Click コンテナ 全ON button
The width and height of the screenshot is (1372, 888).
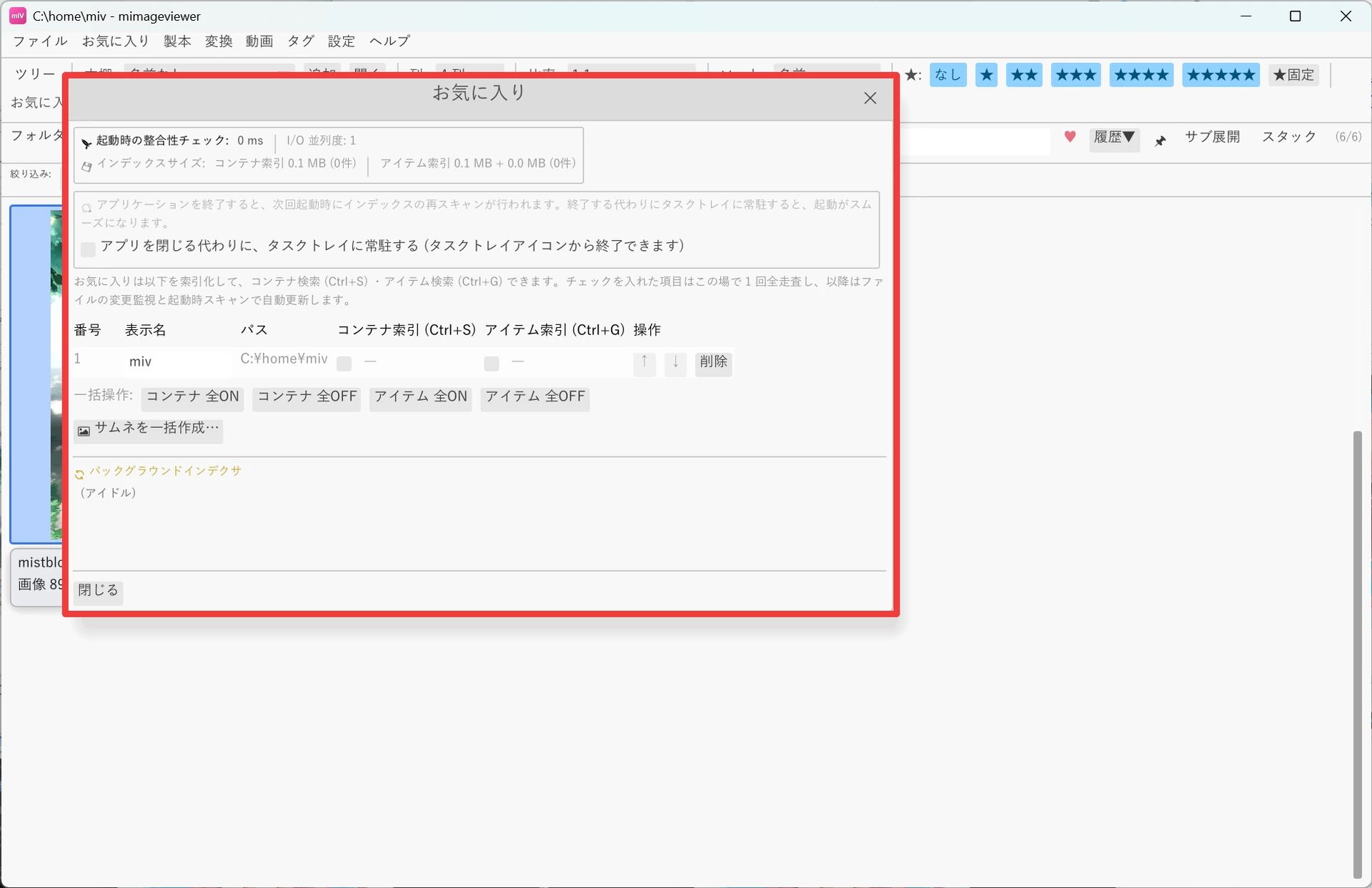tap(192, 398)
